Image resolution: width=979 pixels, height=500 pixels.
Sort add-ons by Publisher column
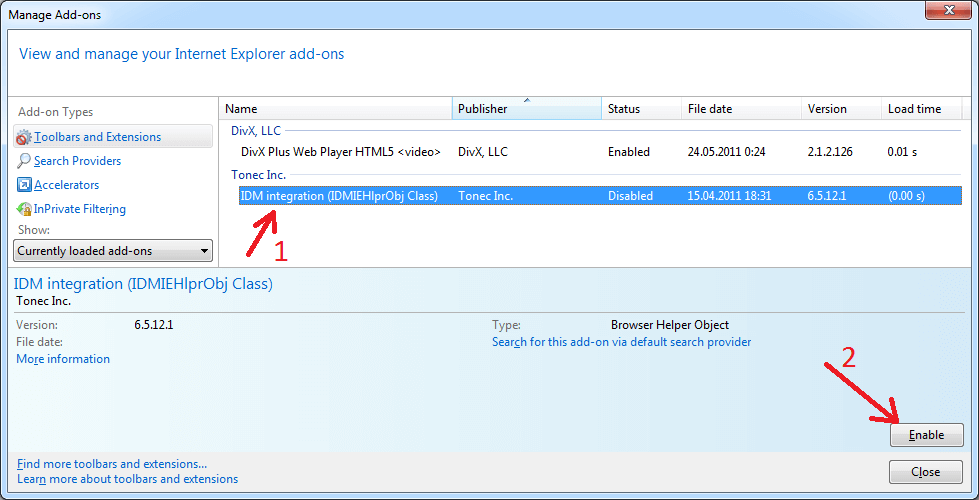point(526,109)
